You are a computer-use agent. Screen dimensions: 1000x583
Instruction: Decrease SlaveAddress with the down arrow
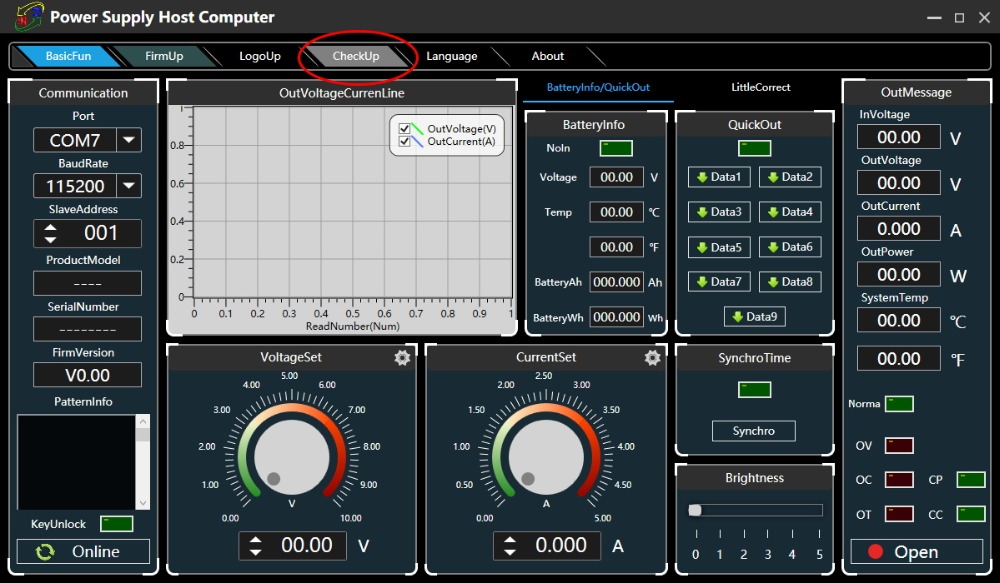(50, 239)
